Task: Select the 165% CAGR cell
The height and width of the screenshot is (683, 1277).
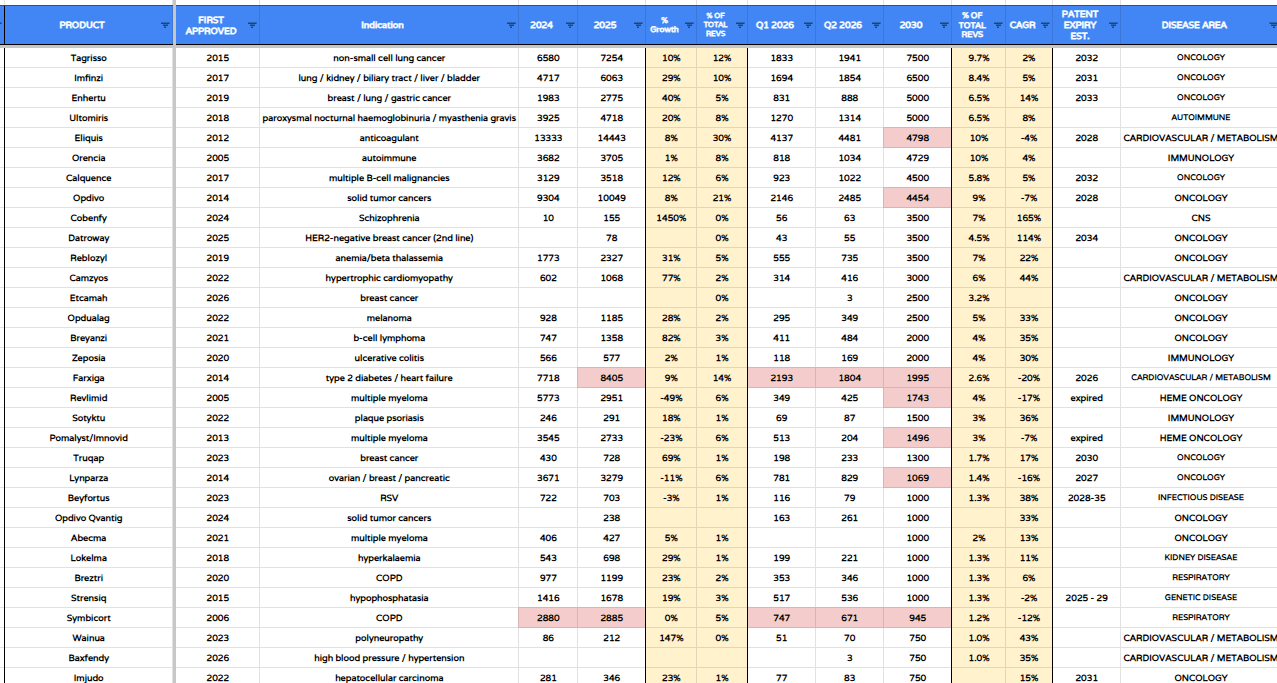Action: coord(1029,218)
